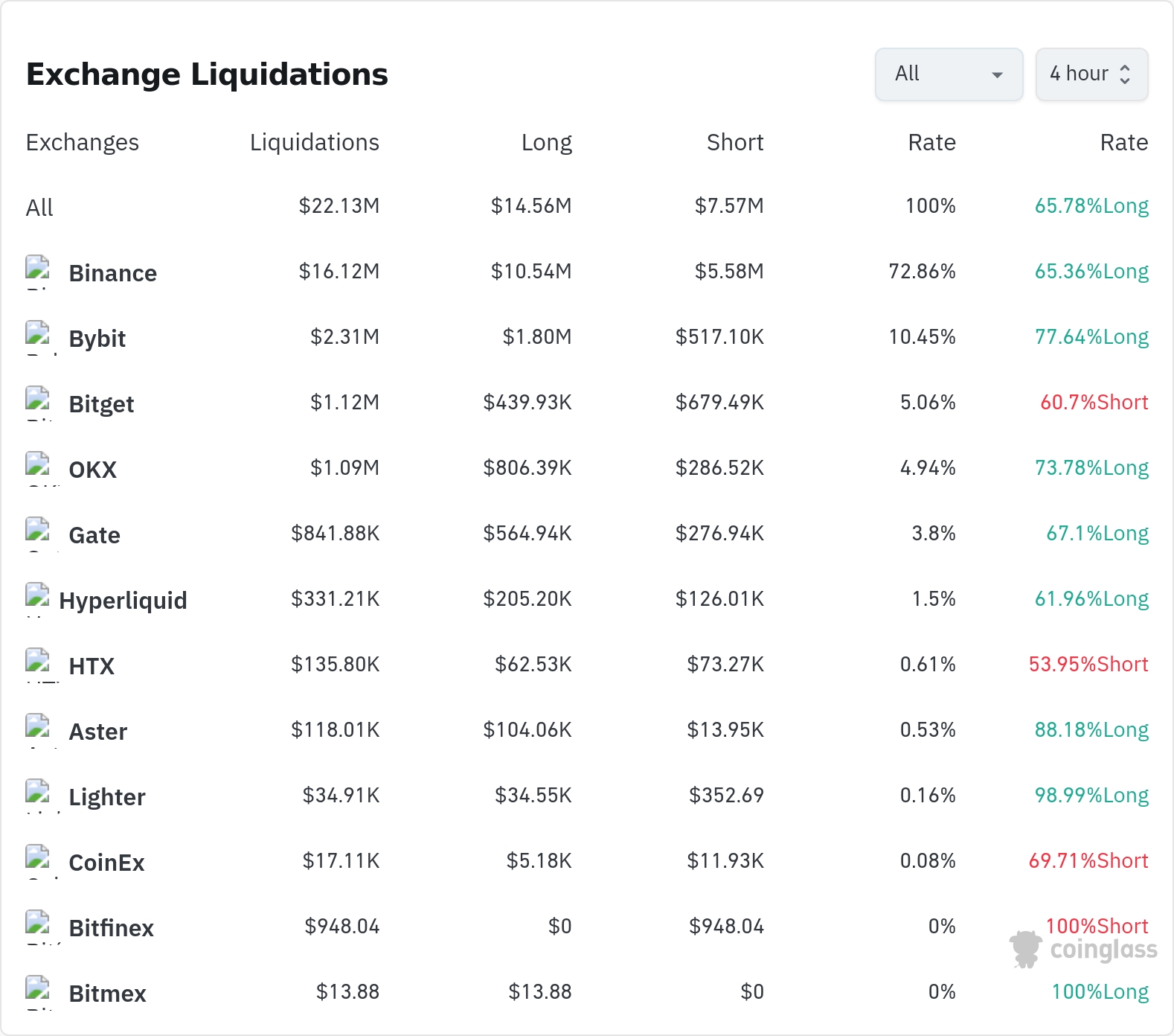This screenshot has width=1174, height=1036.
Task: Click the Hyperliquid exchange logo icon
Action: coord(37,599)
